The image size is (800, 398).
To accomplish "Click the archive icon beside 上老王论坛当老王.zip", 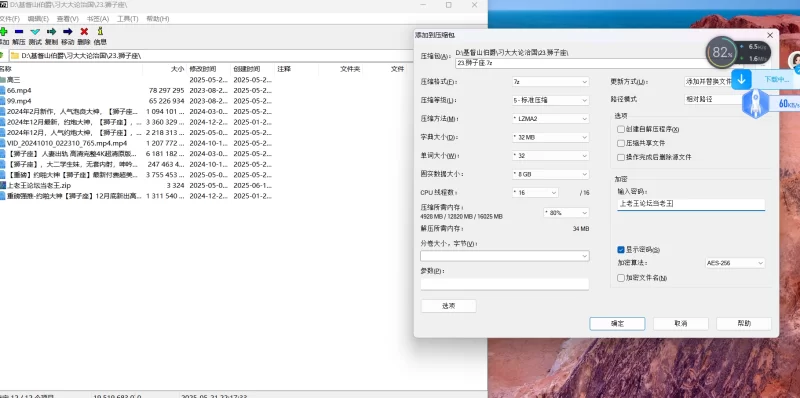I will click(x=3, y=185).
